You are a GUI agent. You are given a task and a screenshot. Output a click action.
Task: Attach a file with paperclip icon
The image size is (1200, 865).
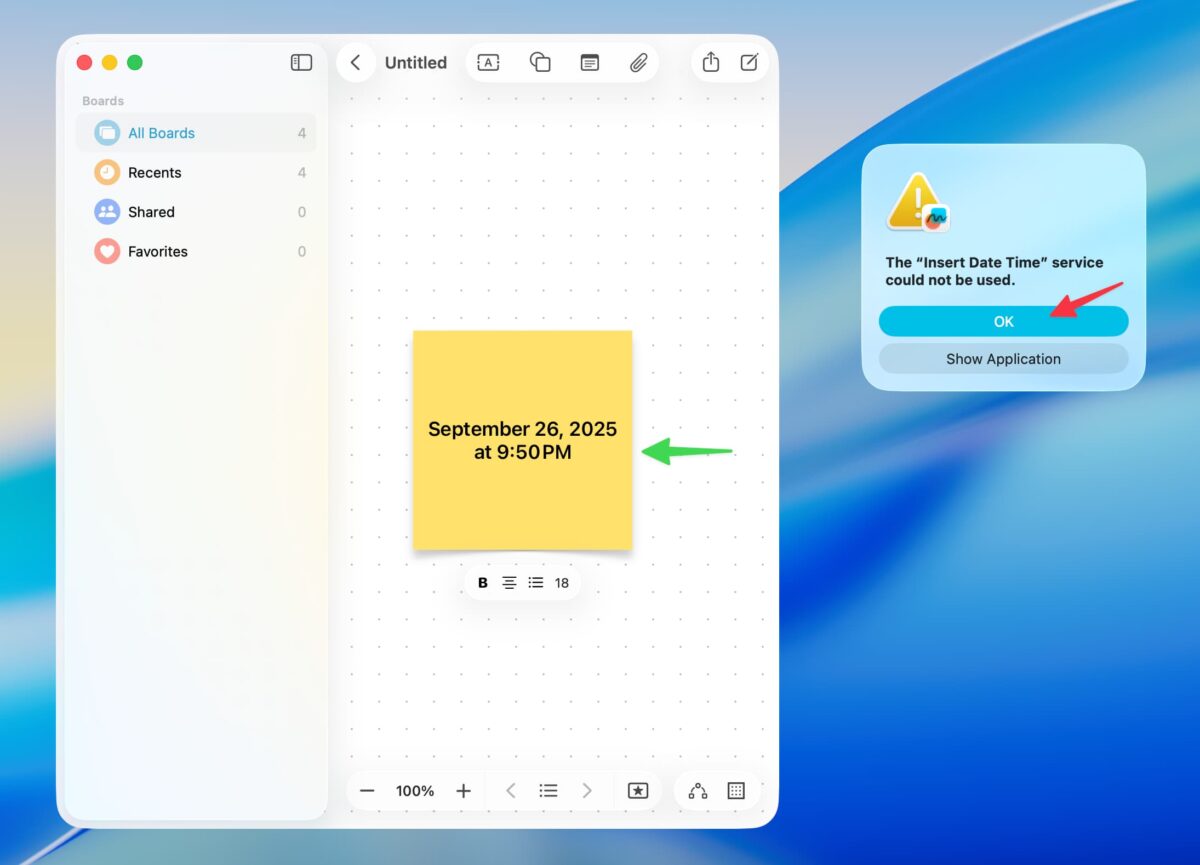[x=638, y=62]
